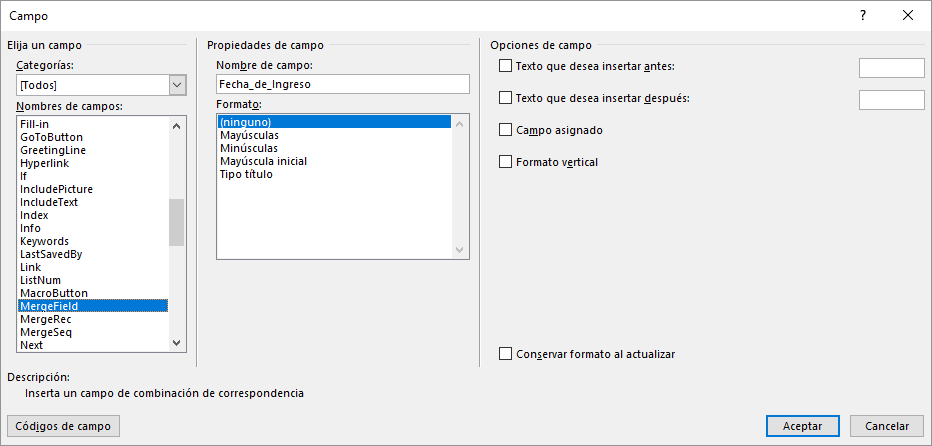The width and height of the screenshot is (932, 446).
Task: Click the Códigos de campo button
Action: pos(64,426)
